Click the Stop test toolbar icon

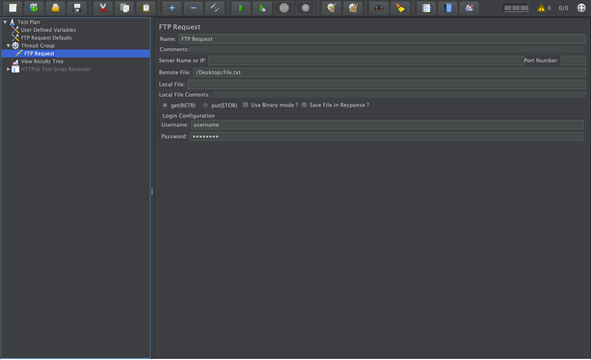[x=284, y=8]
